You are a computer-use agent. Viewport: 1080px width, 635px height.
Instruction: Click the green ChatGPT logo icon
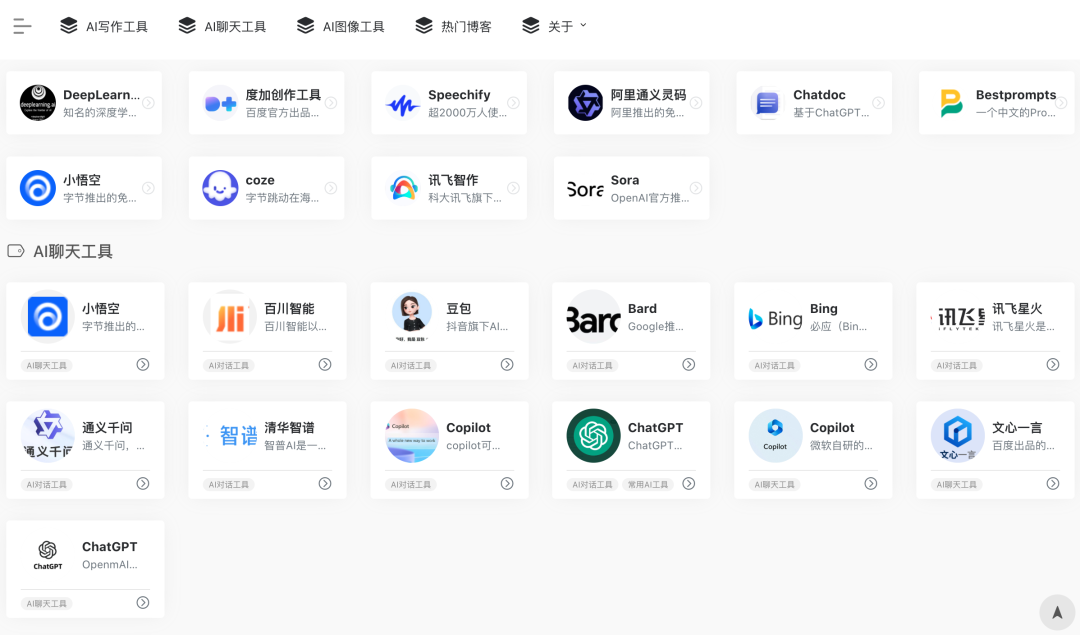pos(593,436)
